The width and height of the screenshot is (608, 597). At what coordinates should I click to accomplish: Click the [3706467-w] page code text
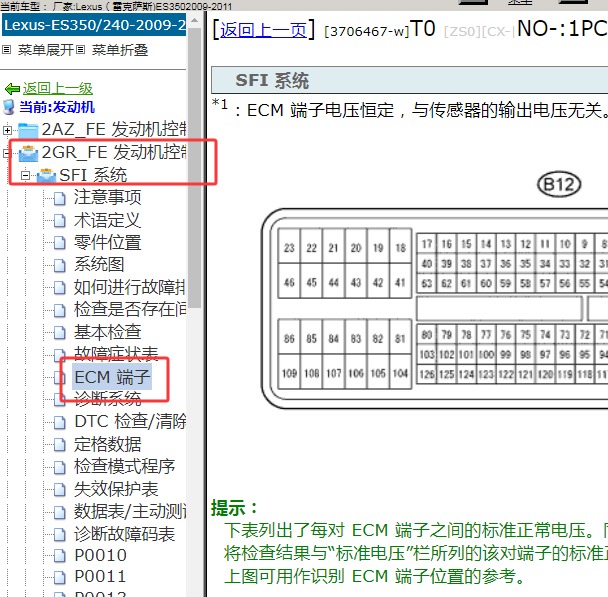pos(366,31)
